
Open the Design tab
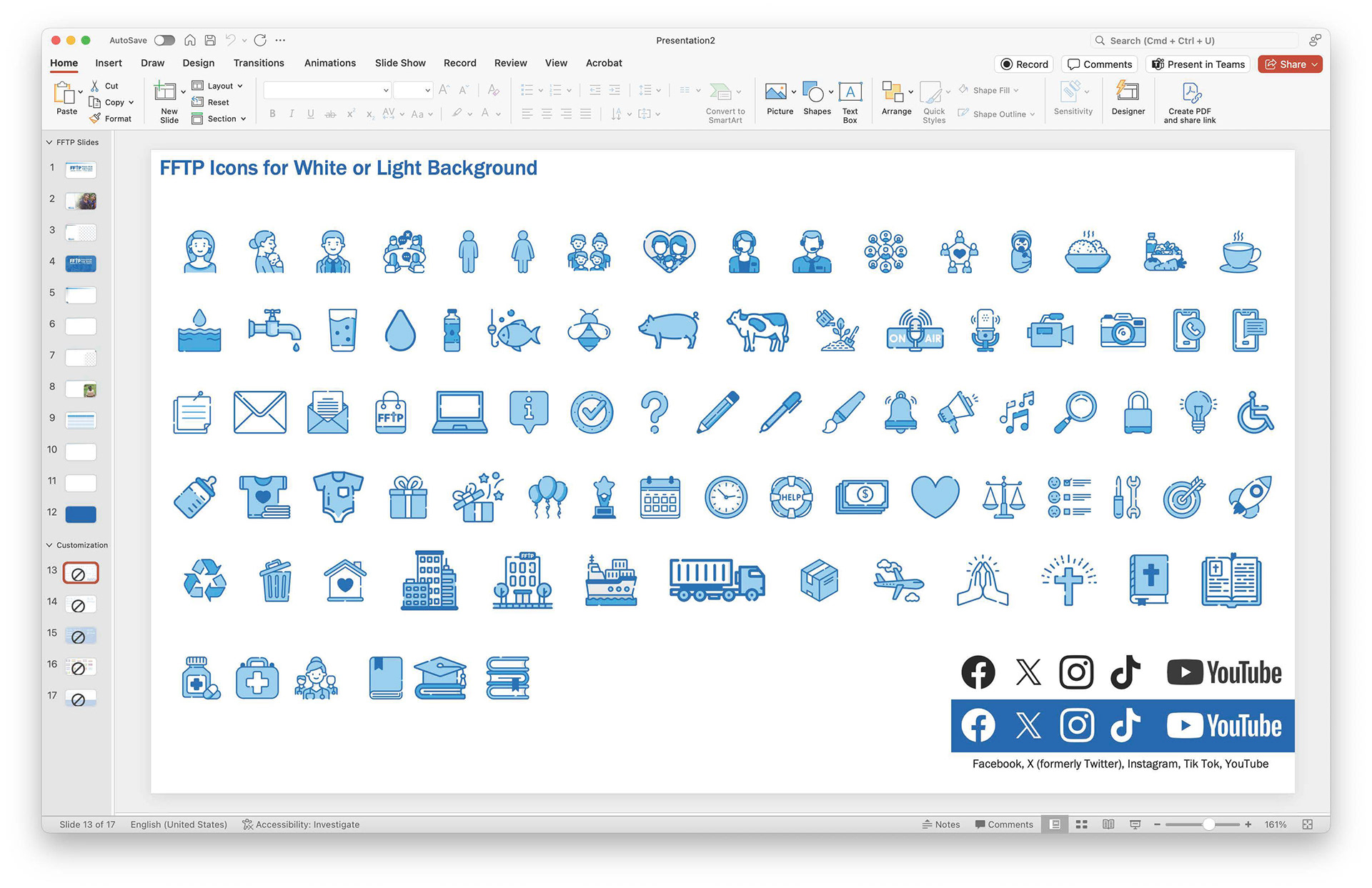point(198,63)
